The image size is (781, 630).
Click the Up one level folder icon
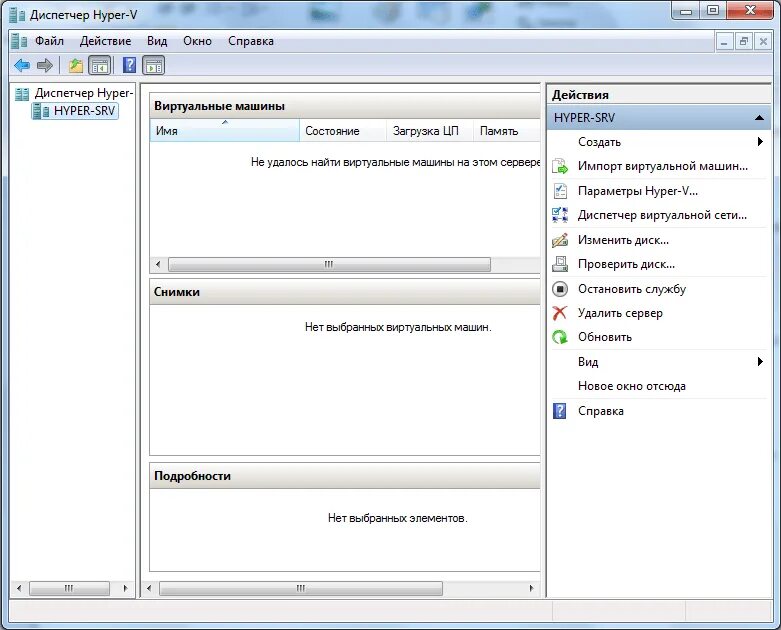(x=76, y=65)
